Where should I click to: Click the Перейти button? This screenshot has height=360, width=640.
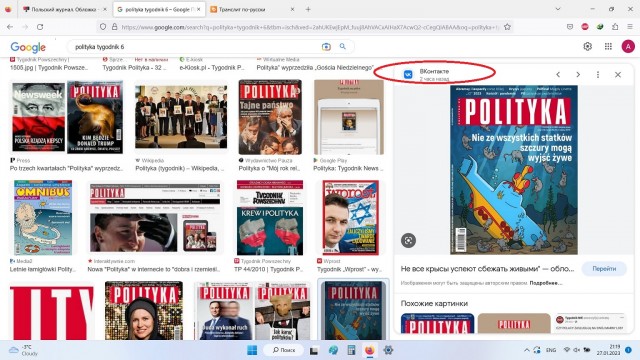coord(604,269)
